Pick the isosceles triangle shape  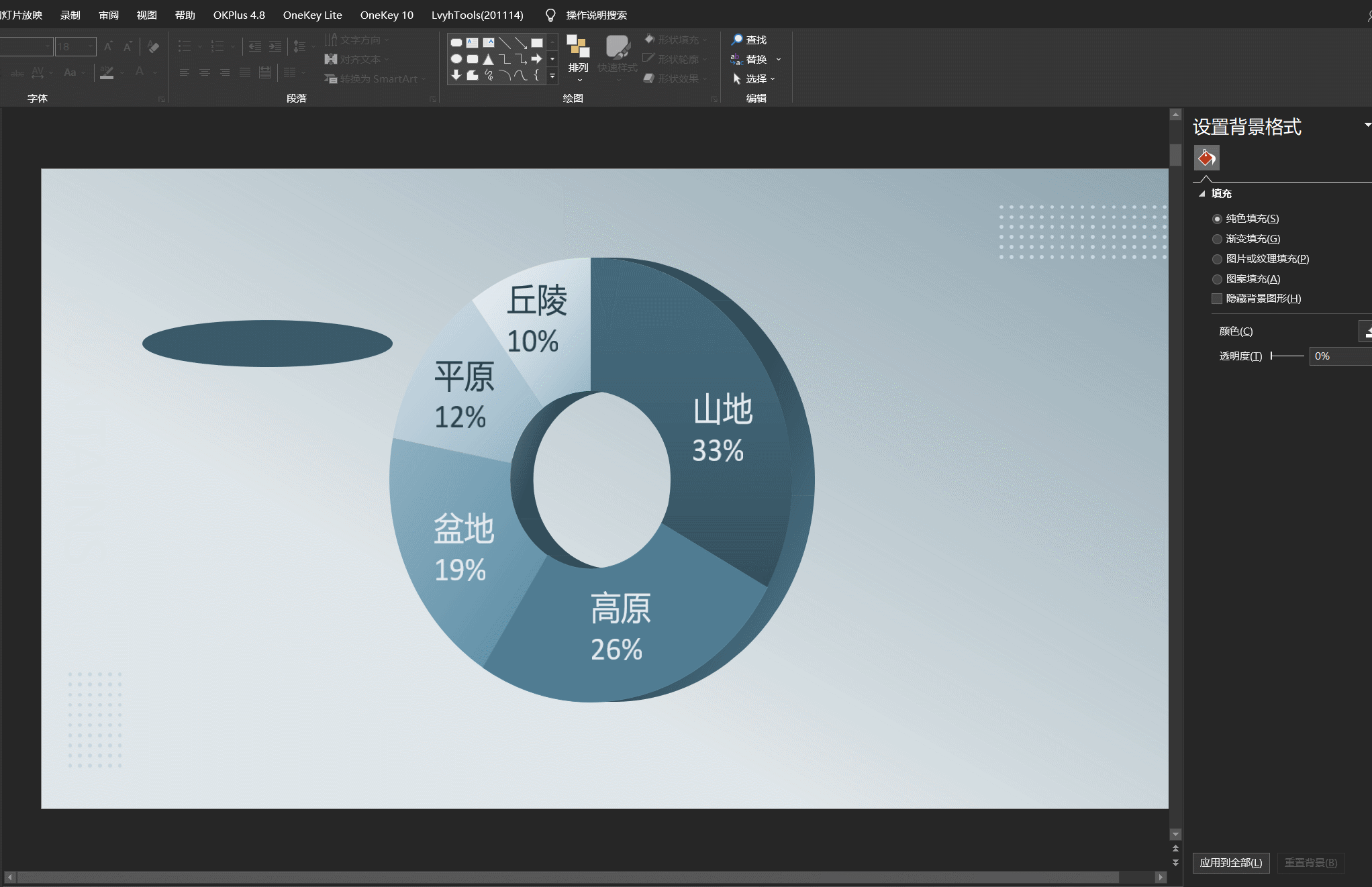coord(488,59)
